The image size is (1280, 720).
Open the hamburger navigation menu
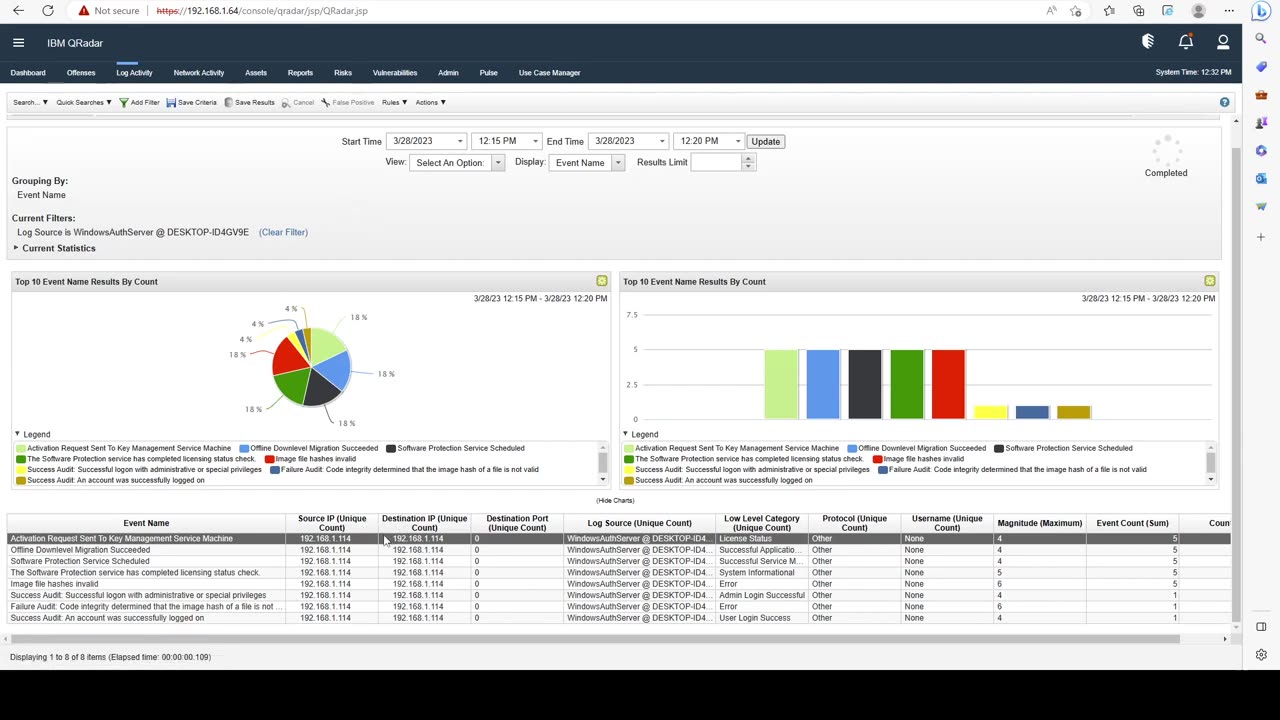18,43
